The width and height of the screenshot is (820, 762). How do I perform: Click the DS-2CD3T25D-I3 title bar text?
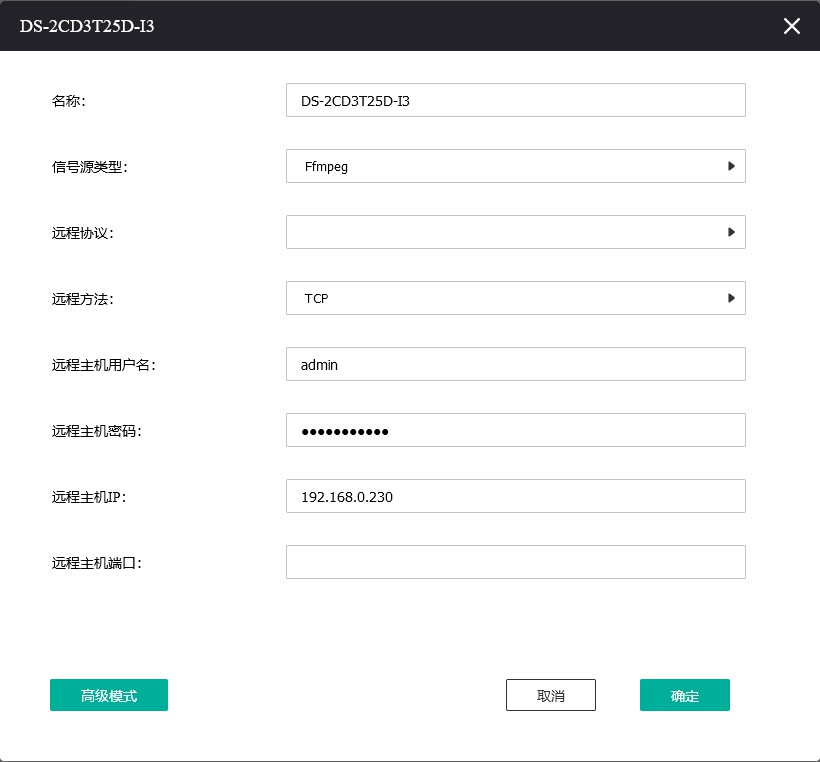pyautogui.click(x=87, y=26)
